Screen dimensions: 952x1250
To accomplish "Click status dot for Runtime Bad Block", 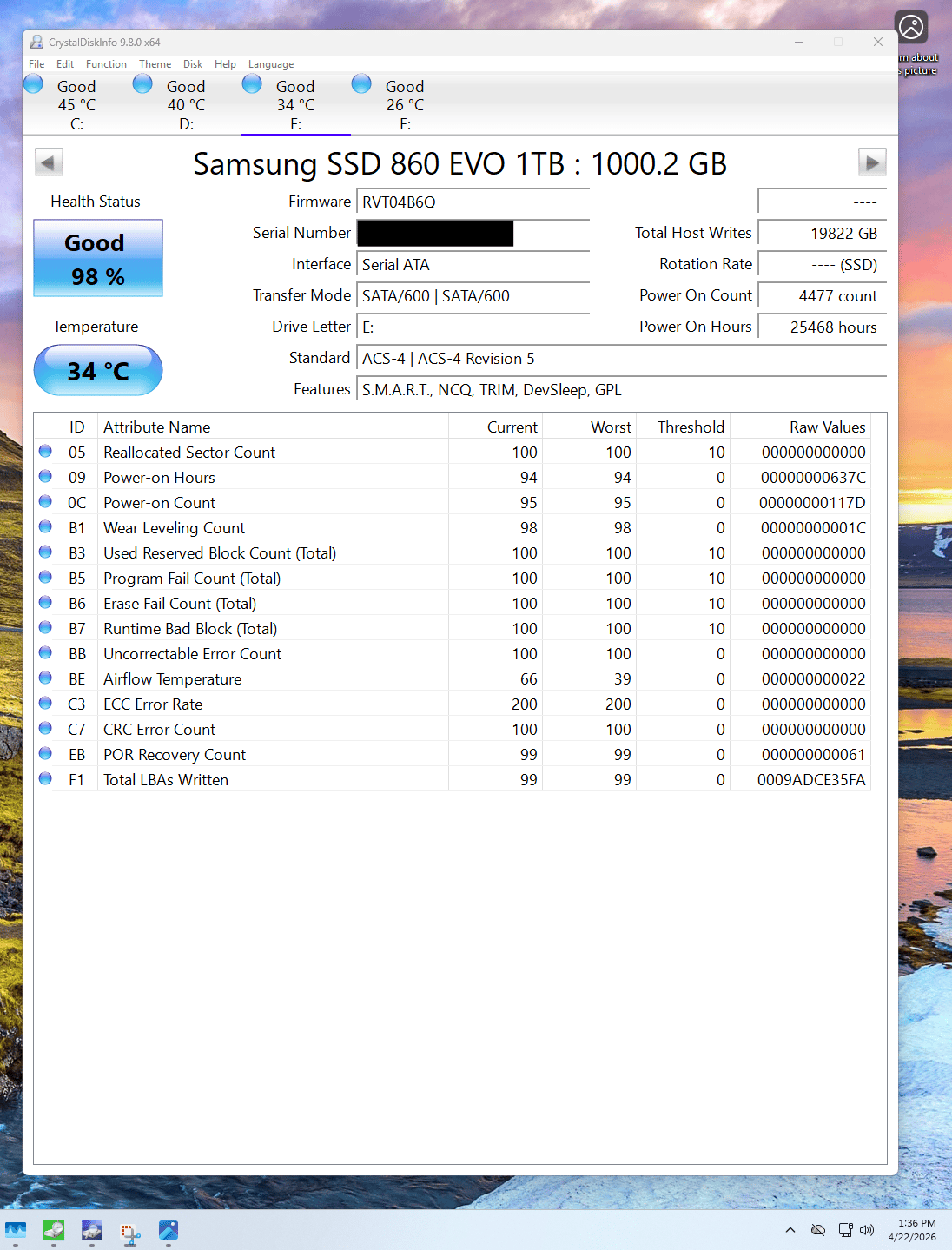I will (45, 627).
